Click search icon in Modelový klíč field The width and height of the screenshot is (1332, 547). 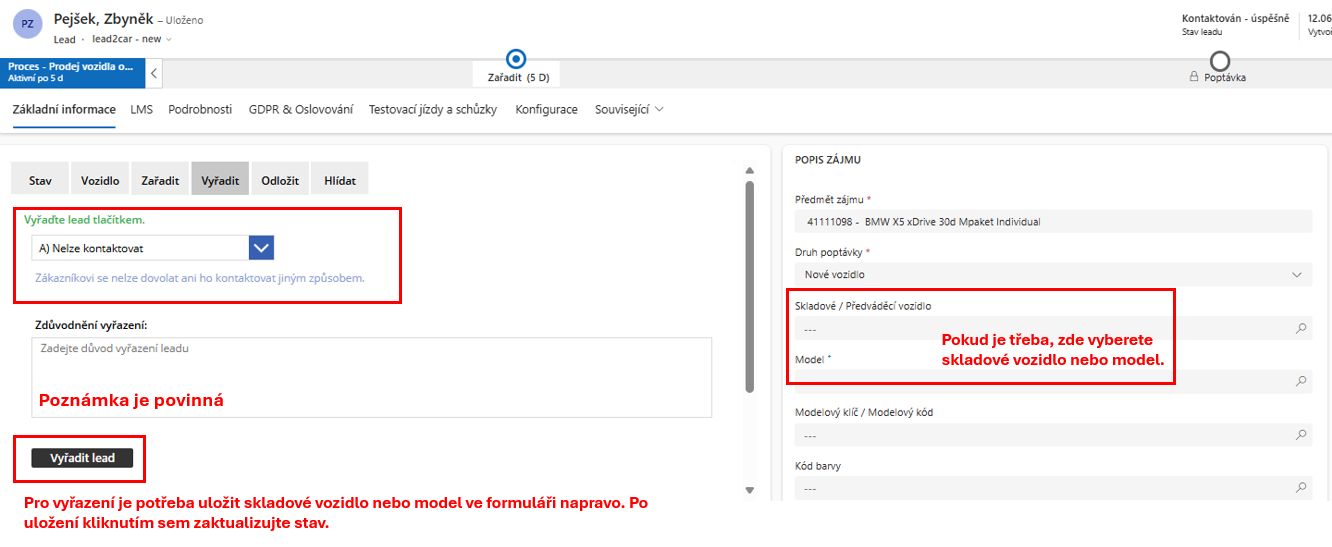[x=1301, y=435]
